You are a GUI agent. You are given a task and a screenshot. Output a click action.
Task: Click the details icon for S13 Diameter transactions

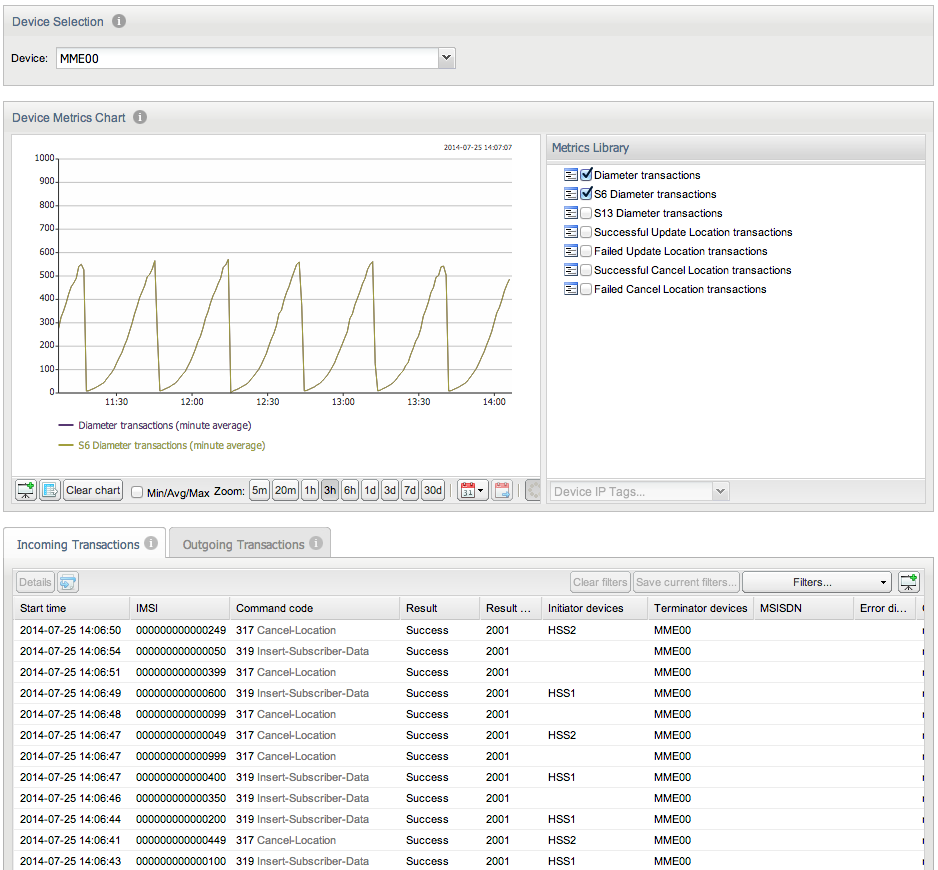coord(571,213)
